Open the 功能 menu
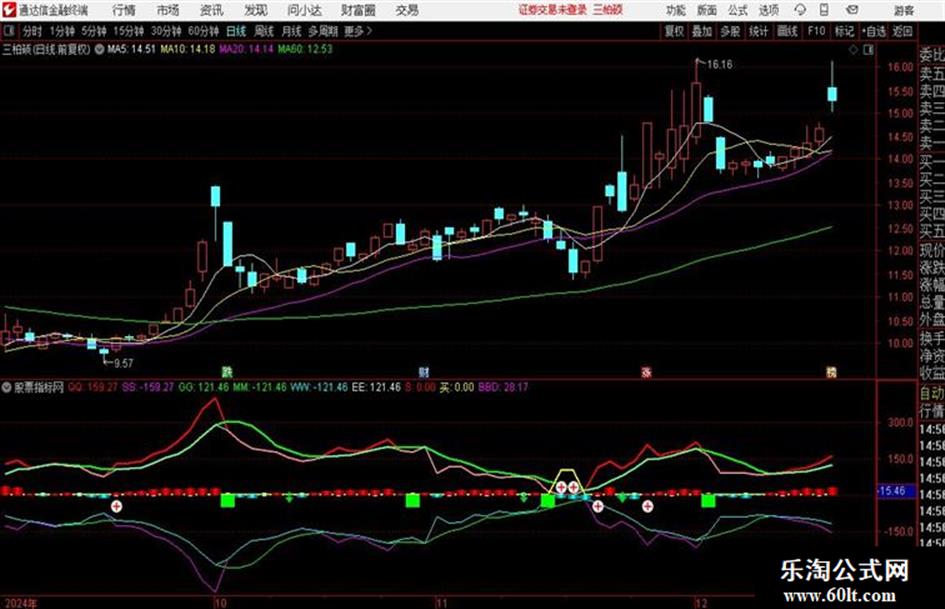Screen dimensions: 945x609 pyautogui.click(x=676, y=10)
